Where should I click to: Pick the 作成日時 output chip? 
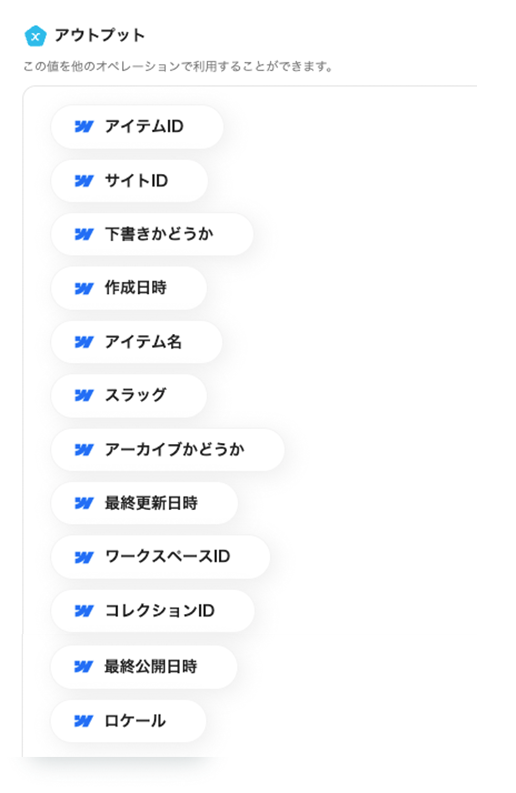pyautogui.click(x=129, y=288)
